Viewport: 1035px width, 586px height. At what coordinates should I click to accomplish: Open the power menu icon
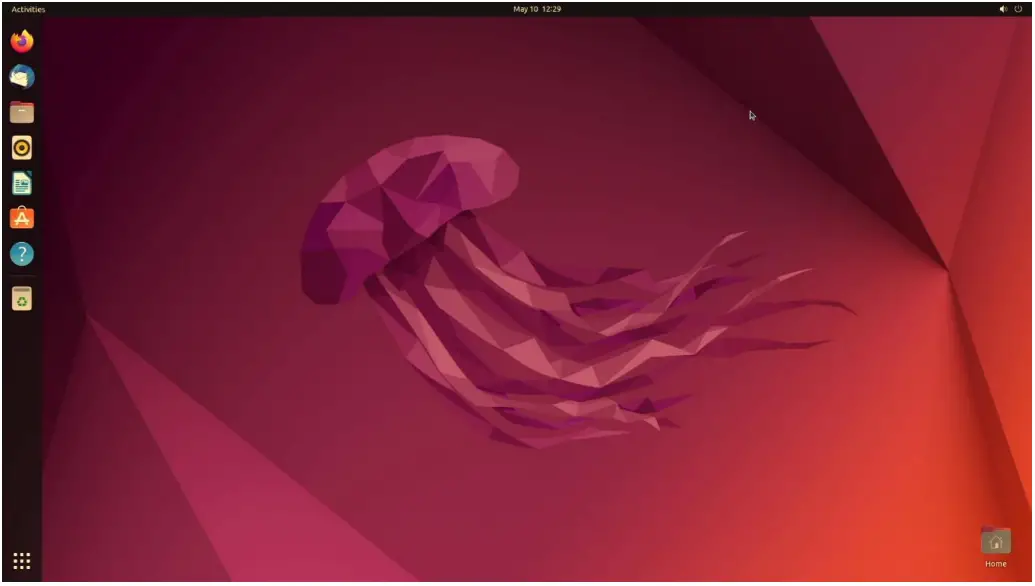tap(1018, 9)
